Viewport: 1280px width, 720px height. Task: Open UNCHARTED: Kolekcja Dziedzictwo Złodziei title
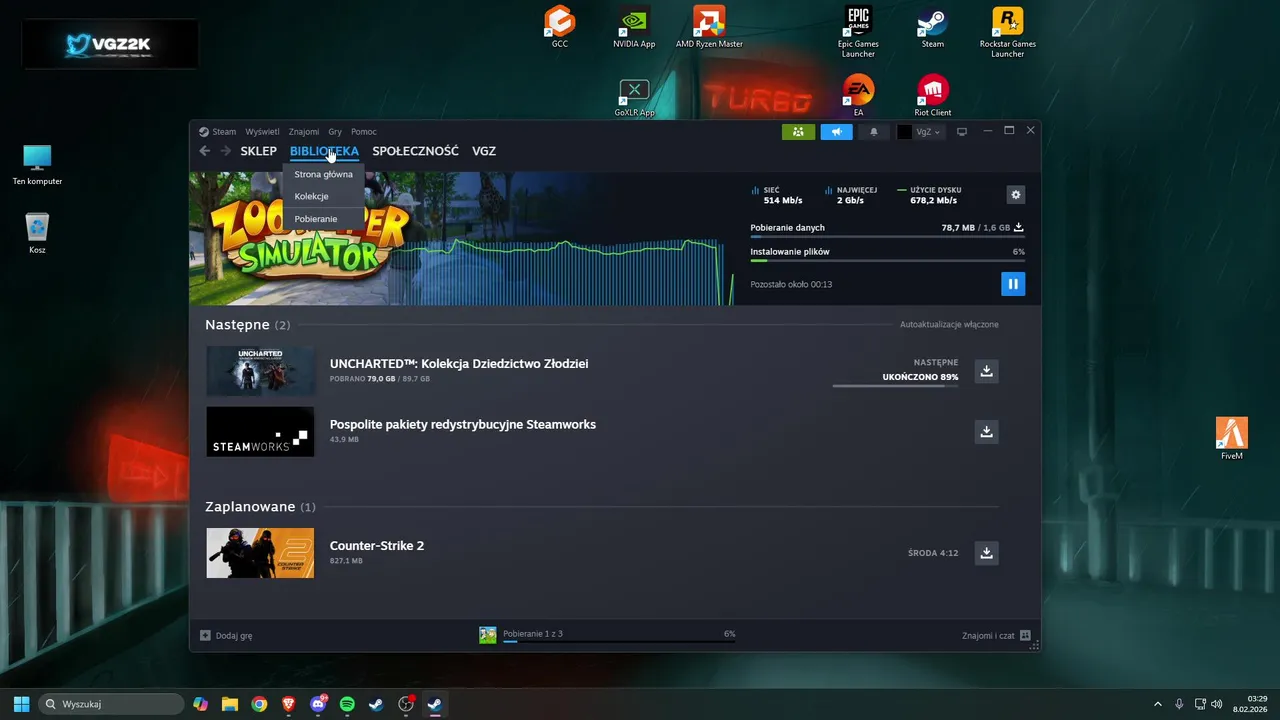[x=459, y=364]
